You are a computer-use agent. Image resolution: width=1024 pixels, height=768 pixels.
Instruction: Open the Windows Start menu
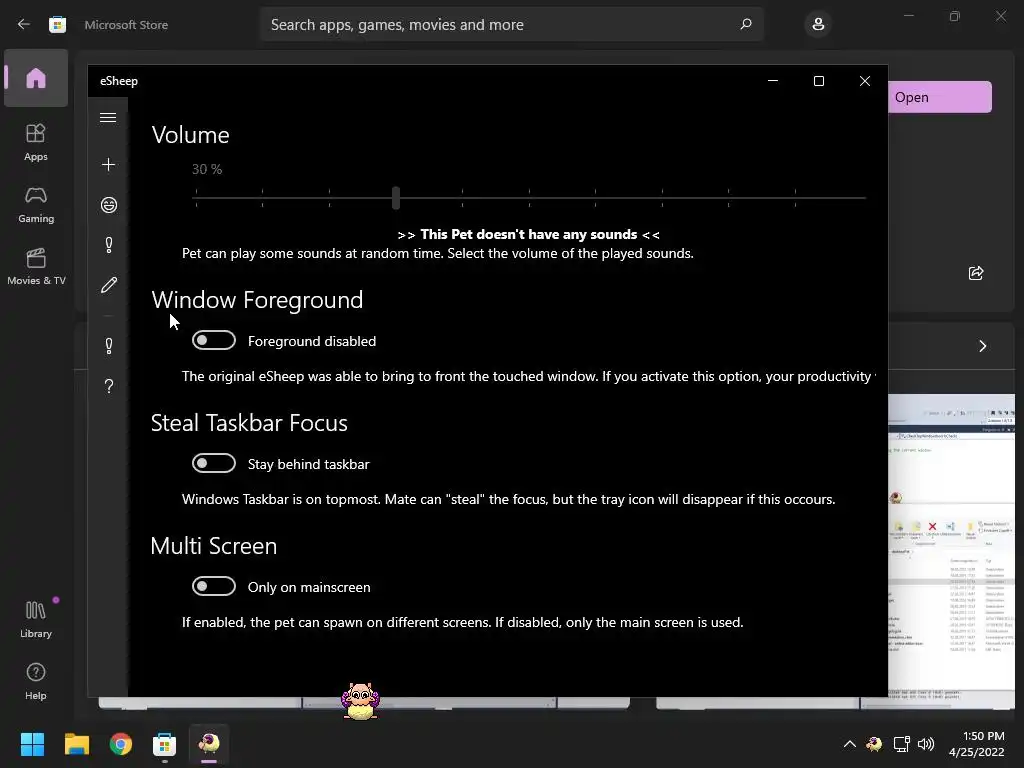pyautogui.click(x=32, y=744)
